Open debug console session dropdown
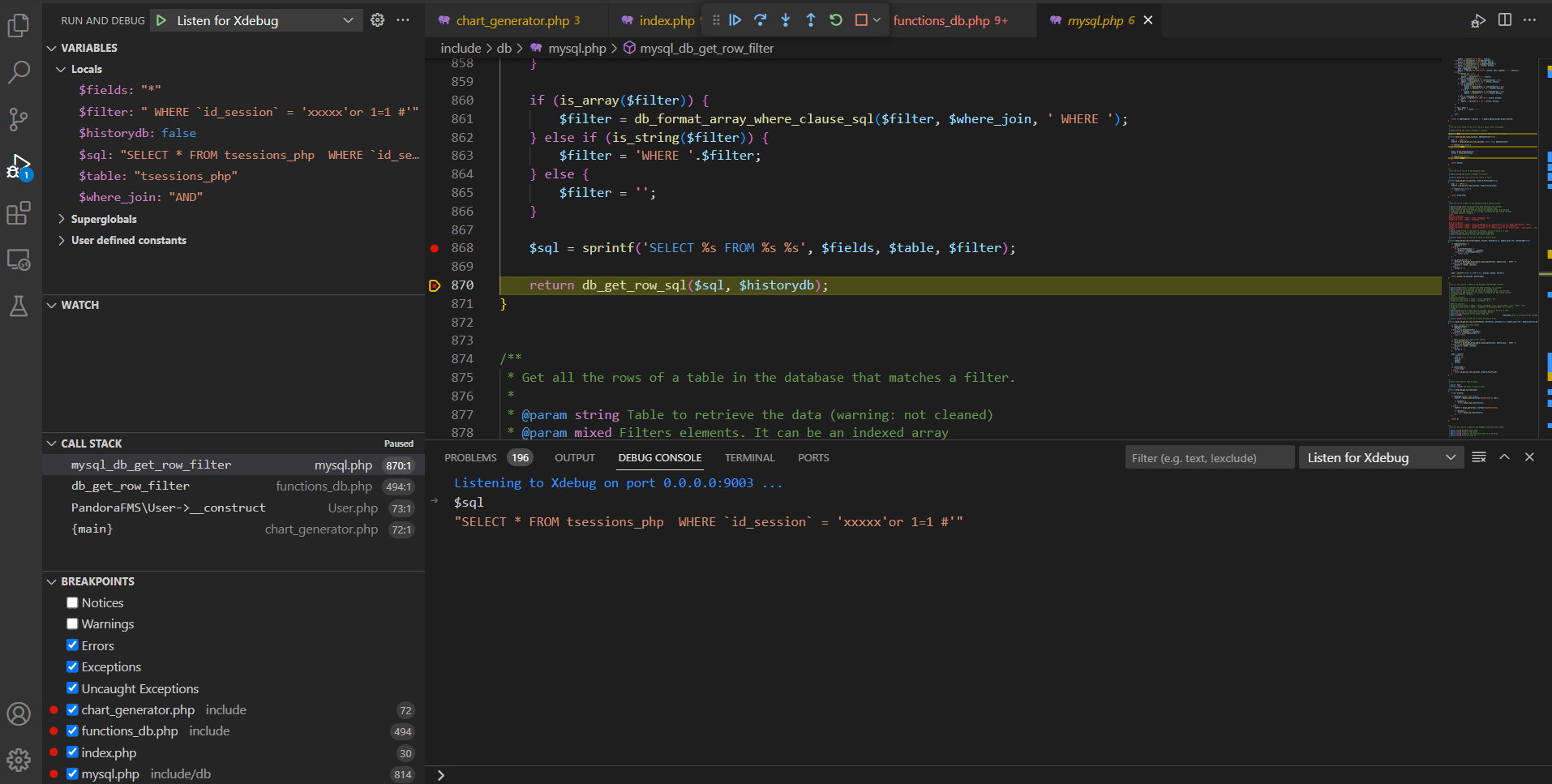The height and width of the screenshot is (784, 1552). pyautogui.click(x=1381, y=457)
